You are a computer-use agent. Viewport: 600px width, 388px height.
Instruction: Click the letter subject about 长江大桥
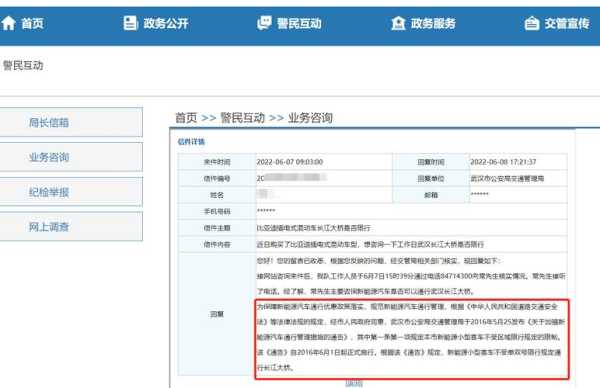click(x=313, y=228)
